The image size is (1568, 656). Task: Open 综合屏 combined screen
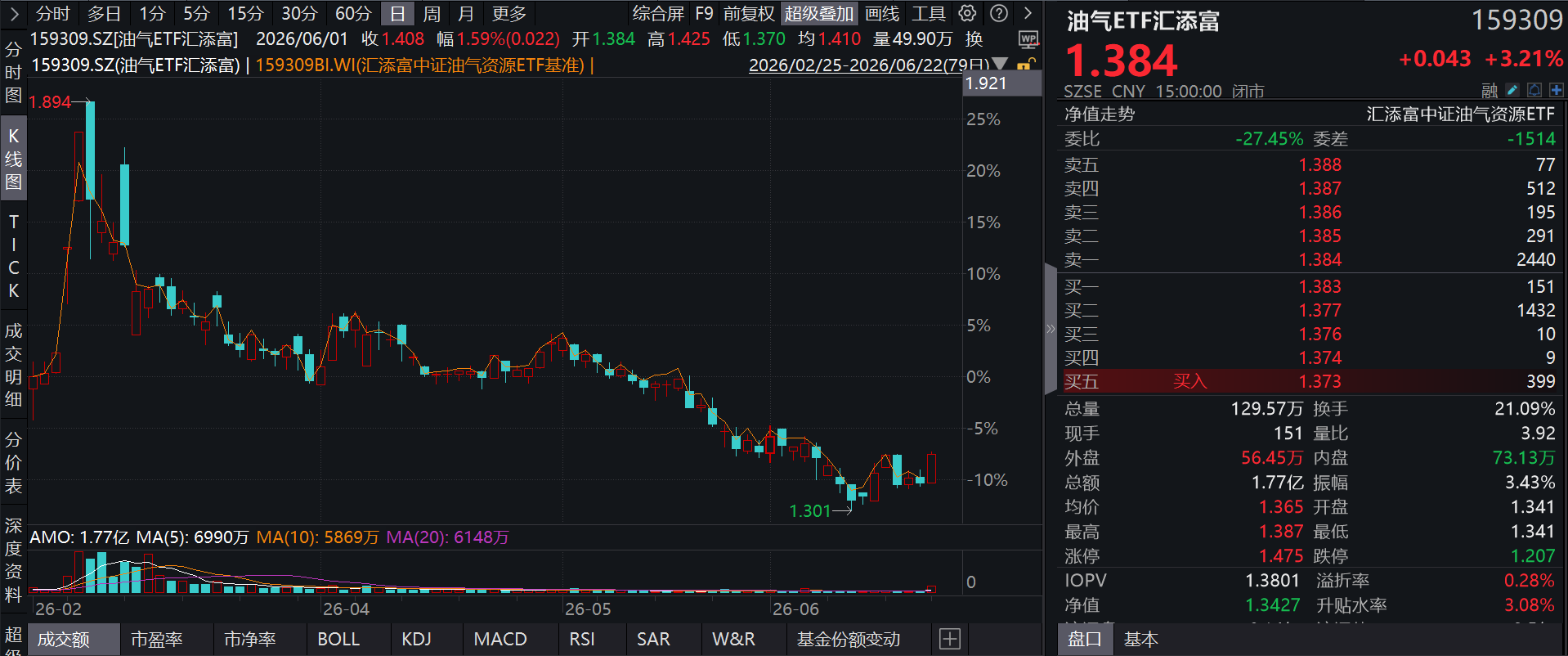(658, 13)
